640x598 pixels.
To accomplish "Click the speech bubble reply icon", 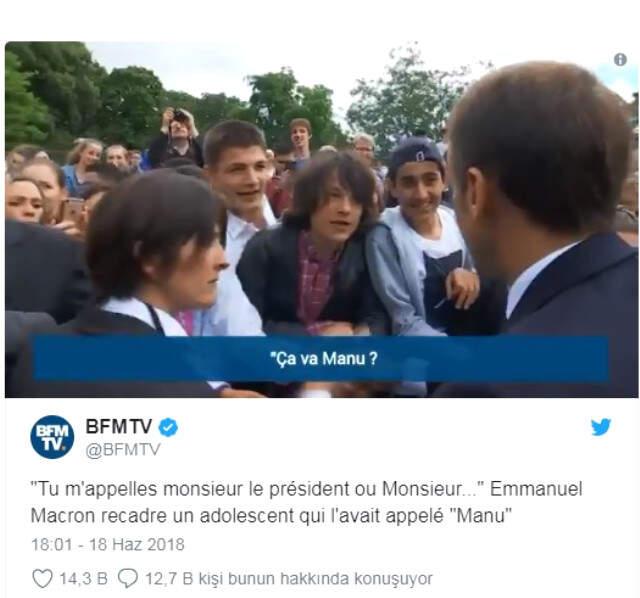I will pyautogui.click(x=128, y=579).
